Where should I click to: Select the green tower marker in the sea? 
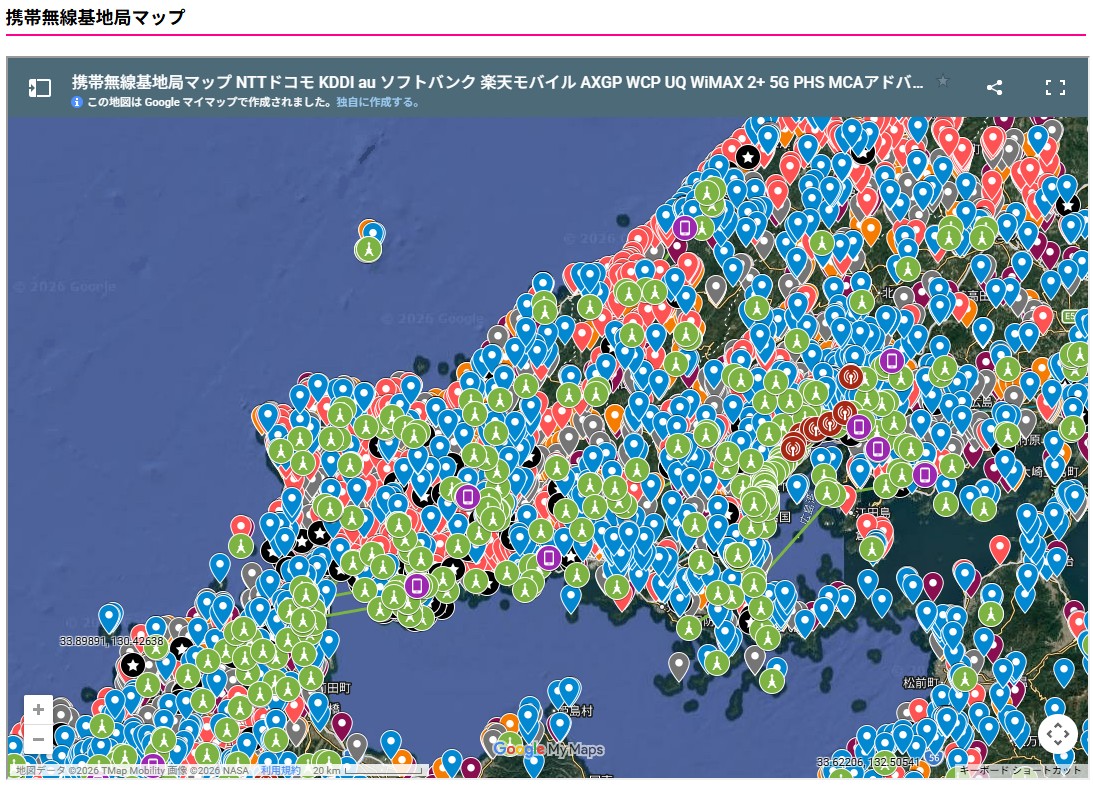coord(369,247)
